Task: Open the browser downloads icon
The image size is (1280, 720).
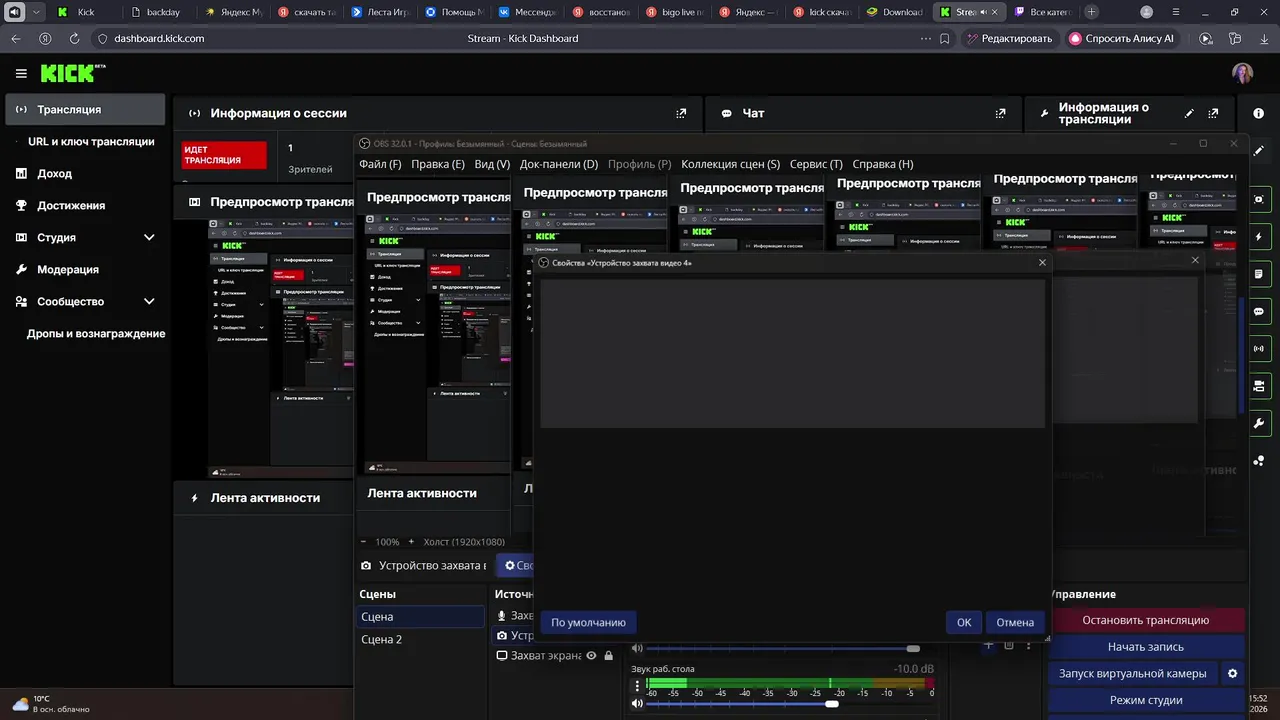Action: [1264, 38]
